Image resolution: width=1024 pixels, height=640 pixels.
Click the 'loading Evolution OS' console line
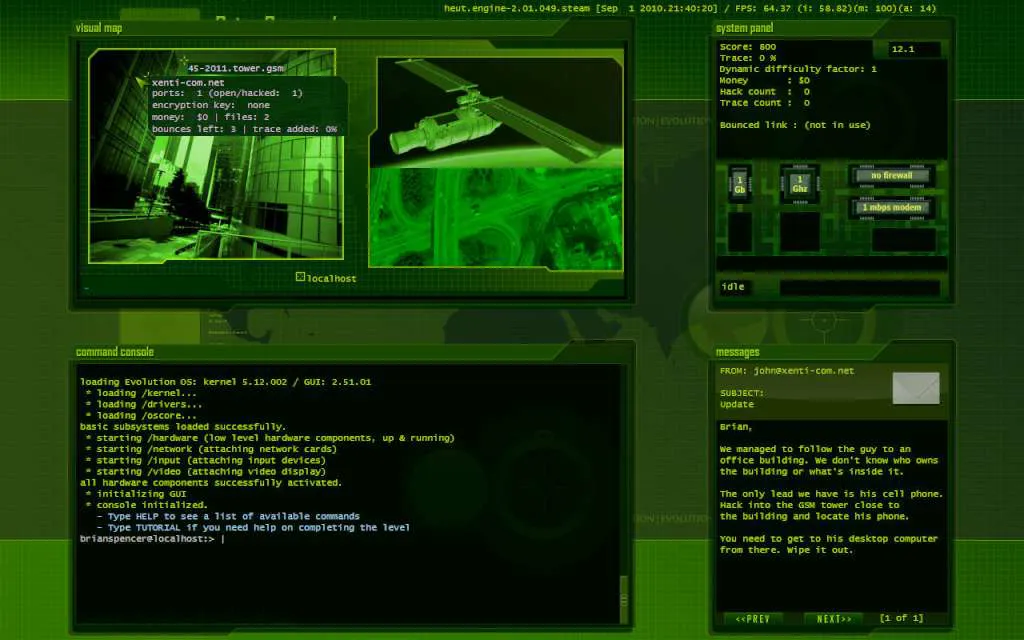click(x=225, y=382)
